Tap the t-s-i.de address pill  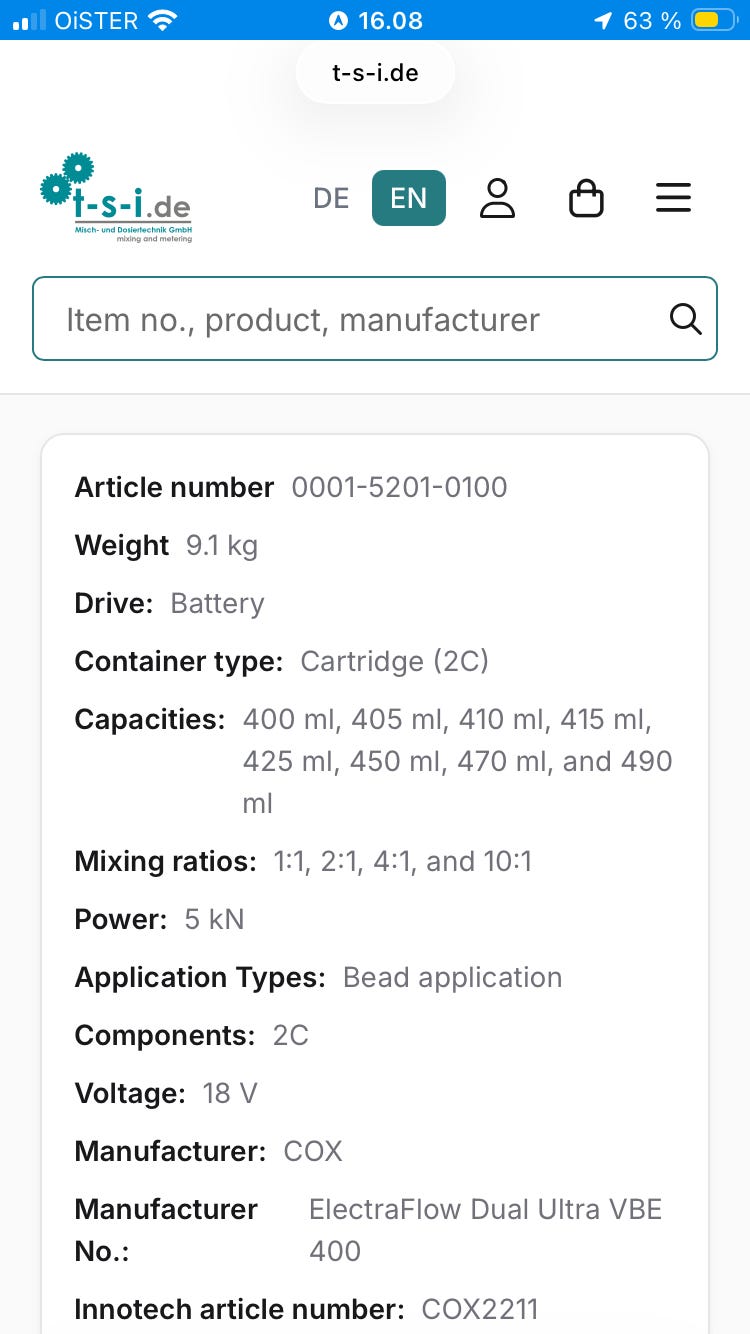(375, 73)
